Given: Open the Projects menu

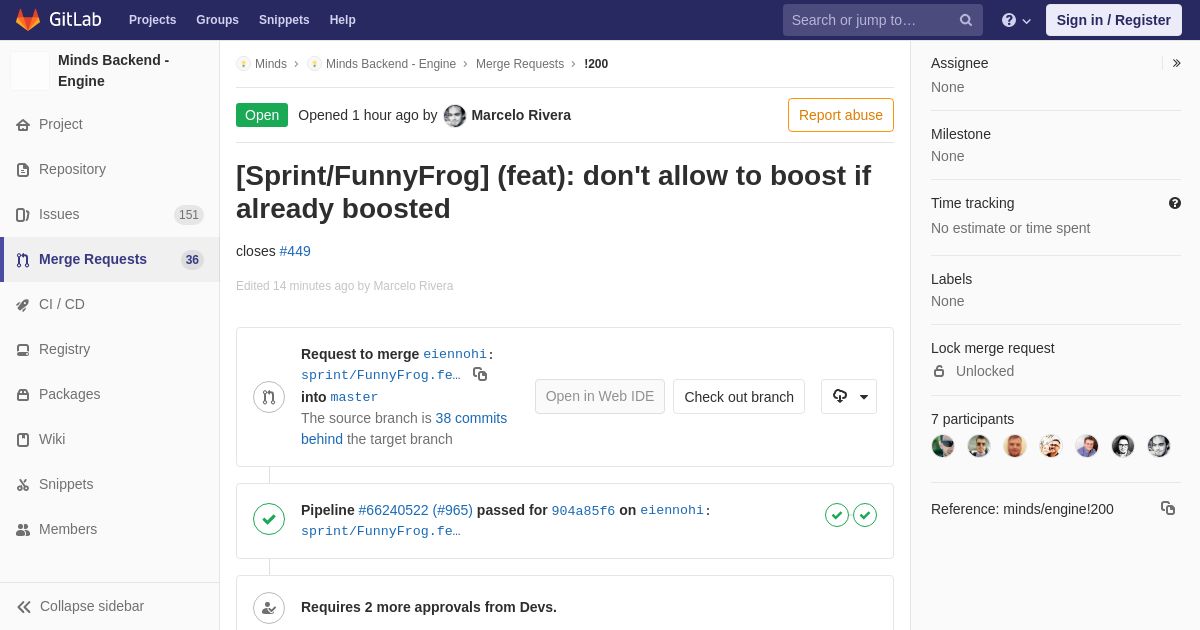Looking at the screenshot, I should pos(152,20).
